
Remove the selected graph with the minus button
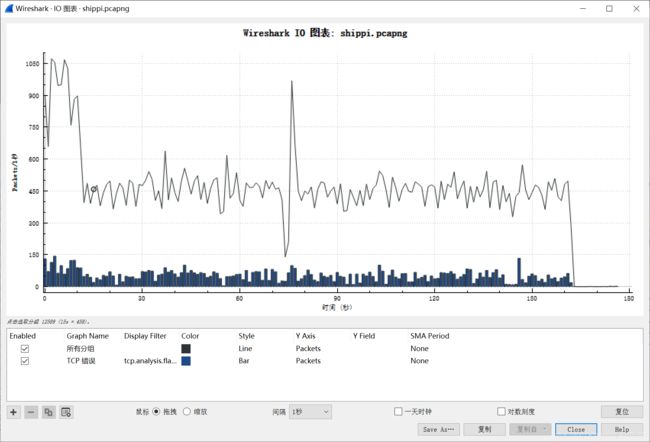coord(31,412)
